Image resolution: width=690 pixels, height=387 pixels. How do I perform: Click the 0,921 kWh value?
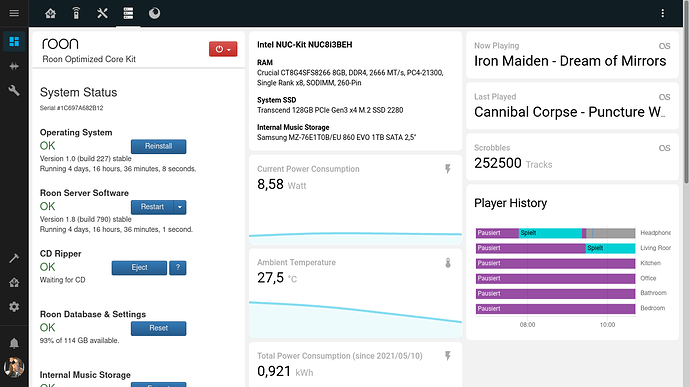click(274, 371)
